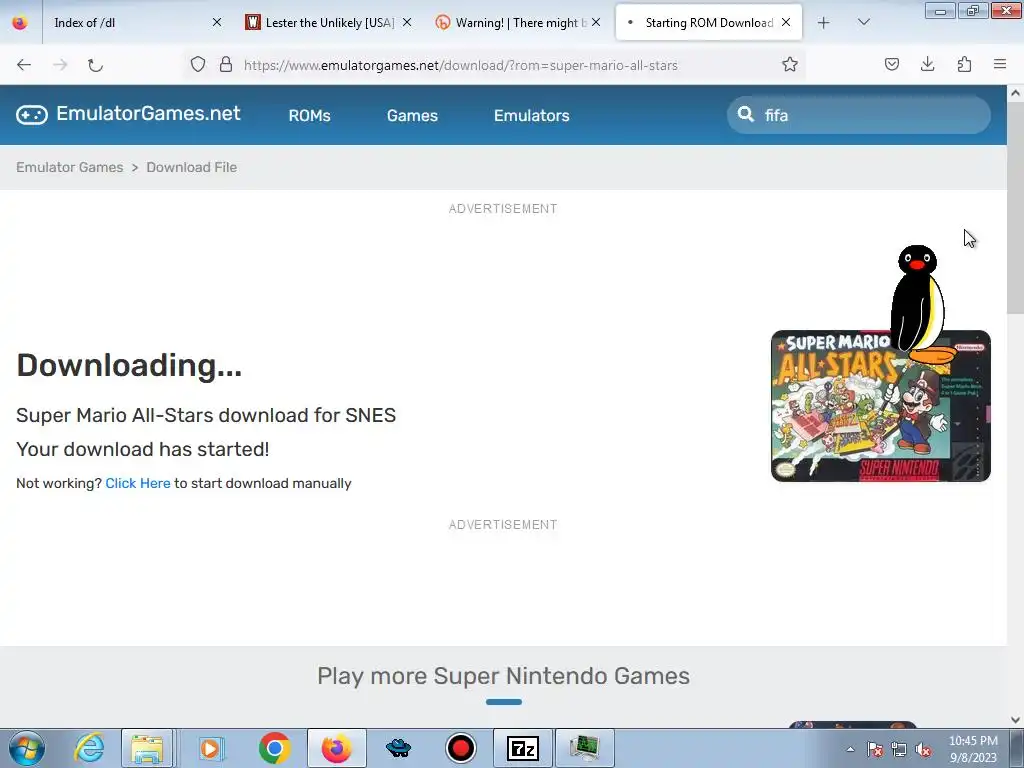This screenshot has width=1024, height=768.
Task: Click the scrollbar up arrow
Action: pyautogui.click(x=1015, y=93)
